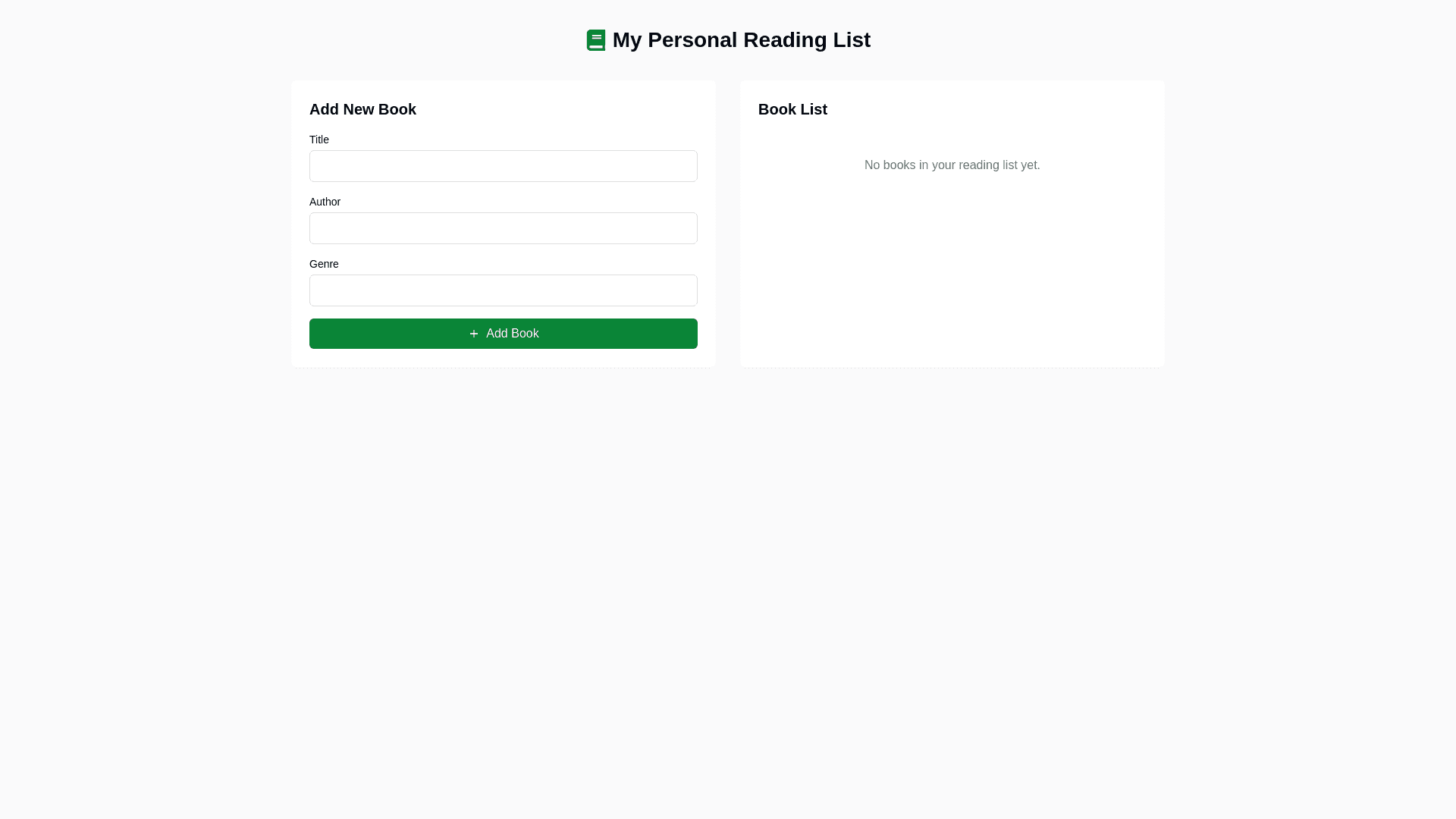The image size is (1456, 819).
Task: Click the "Book List" heading
Action: (x=792, y=109)
